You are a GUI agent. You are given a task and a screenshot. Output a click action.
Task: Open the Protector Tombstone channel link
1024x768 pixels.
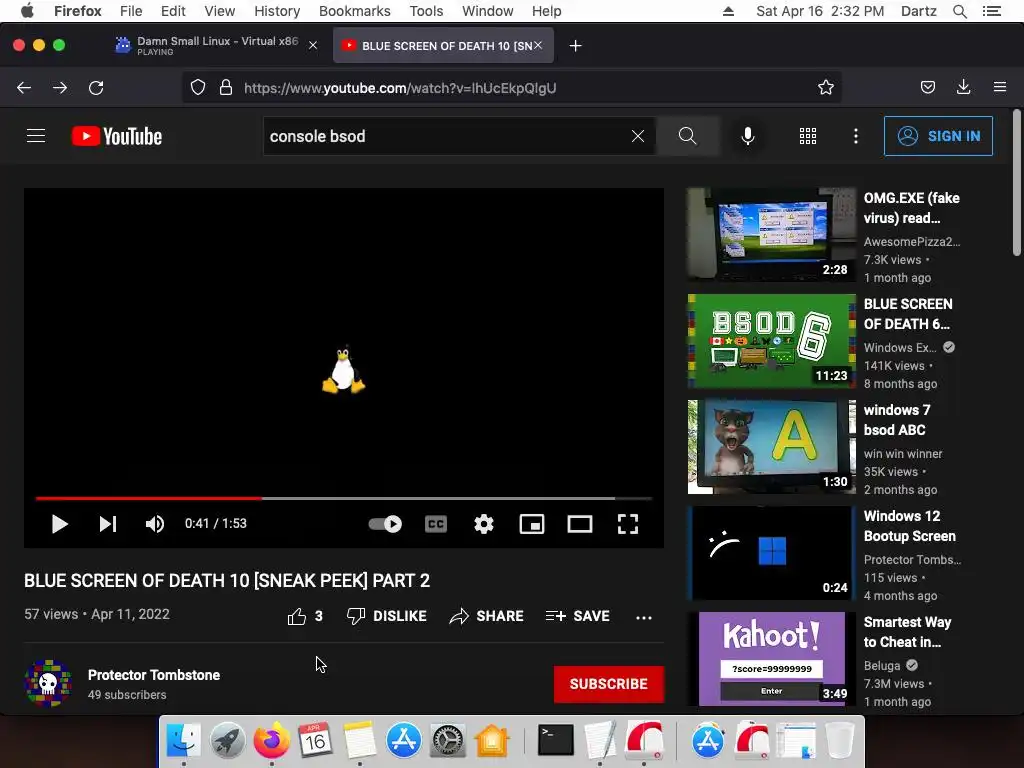[x=154, y=675]
